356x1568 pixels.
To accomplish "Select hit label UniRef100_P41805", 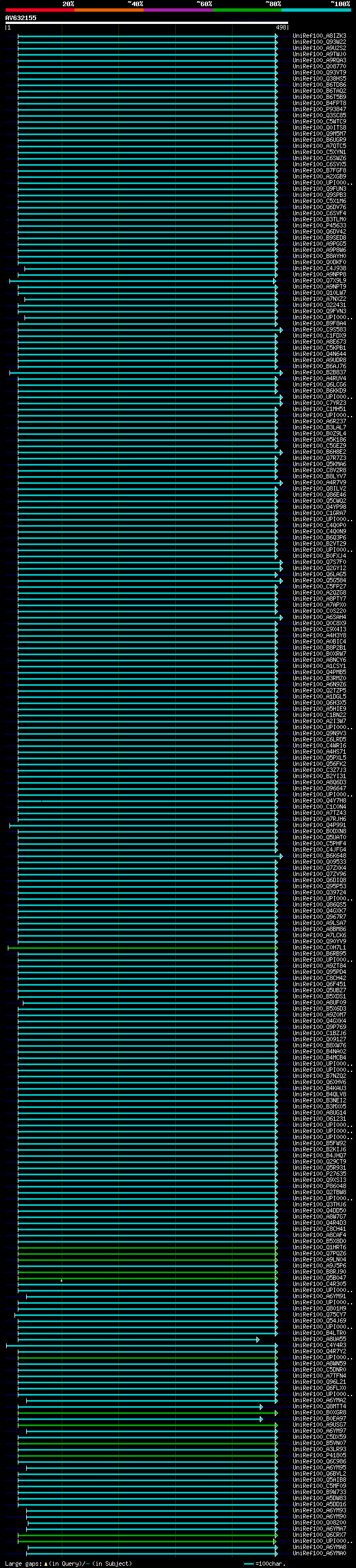I will point(319,1455).
